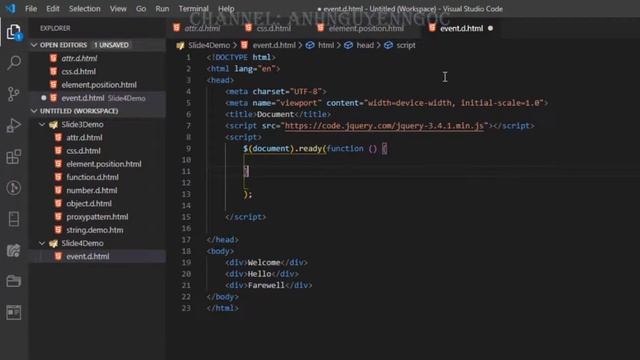
Task: Open Run and Debug view
Action: coord(13,125)
